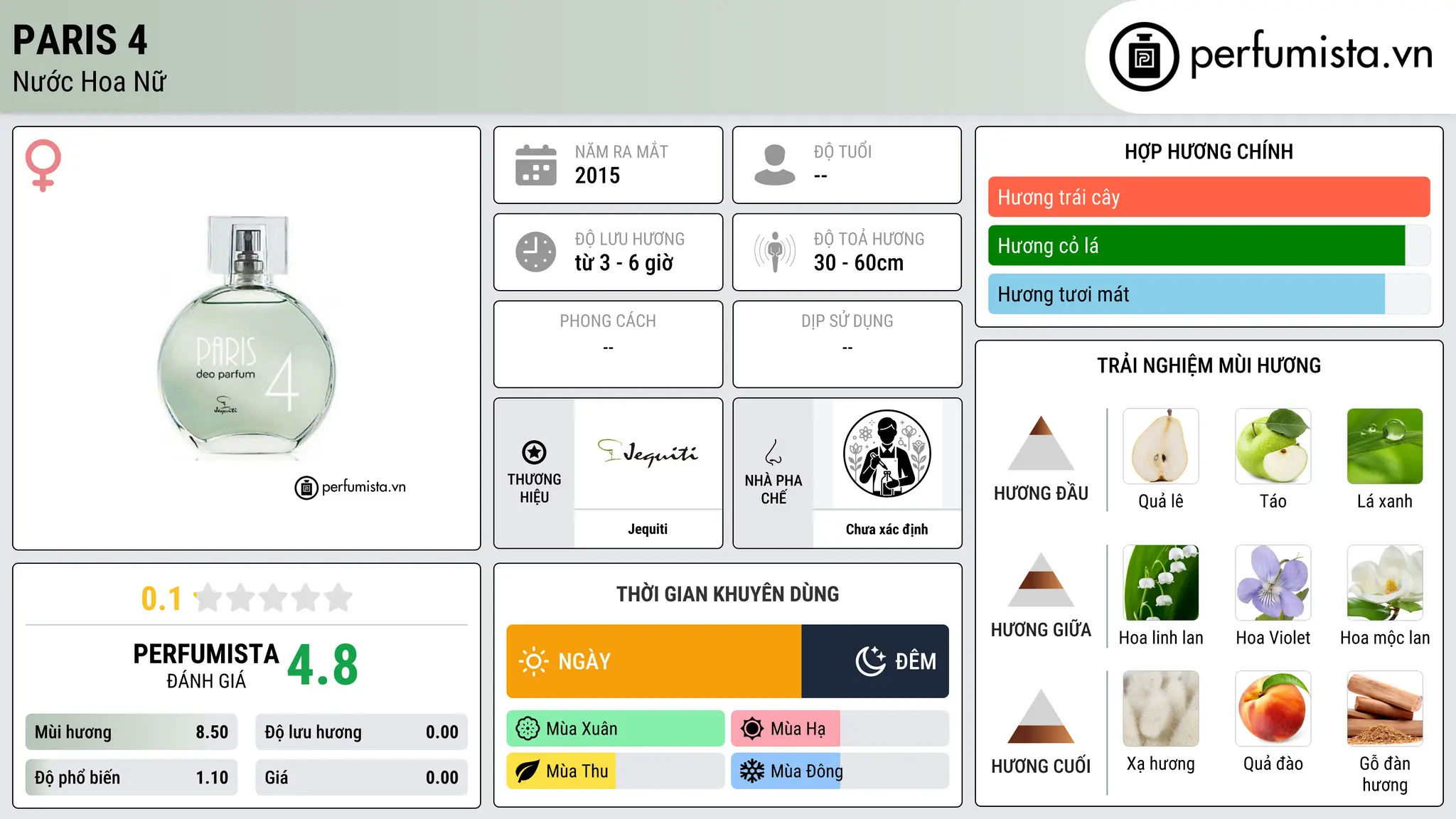Image resolution: width=1456 pixels, height=819 pixels.
Task: Click the sun icon in the Ngày bar
Action: point(533,661)
